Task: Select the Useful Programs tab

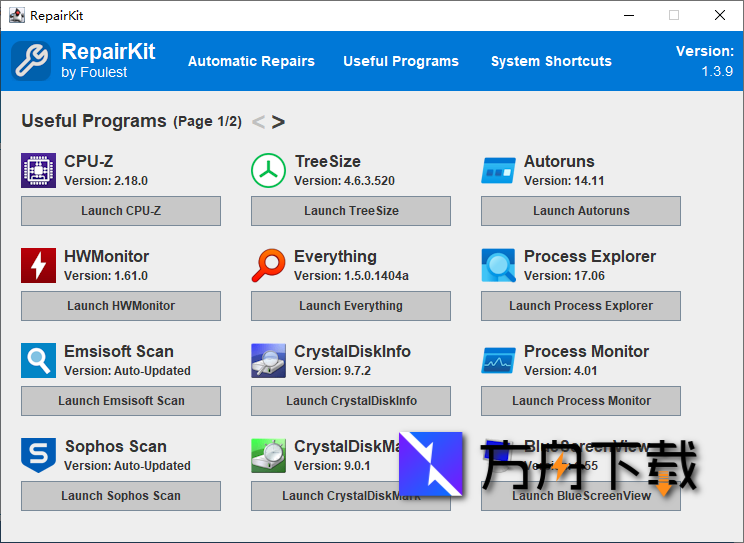Action: [400, 61]
